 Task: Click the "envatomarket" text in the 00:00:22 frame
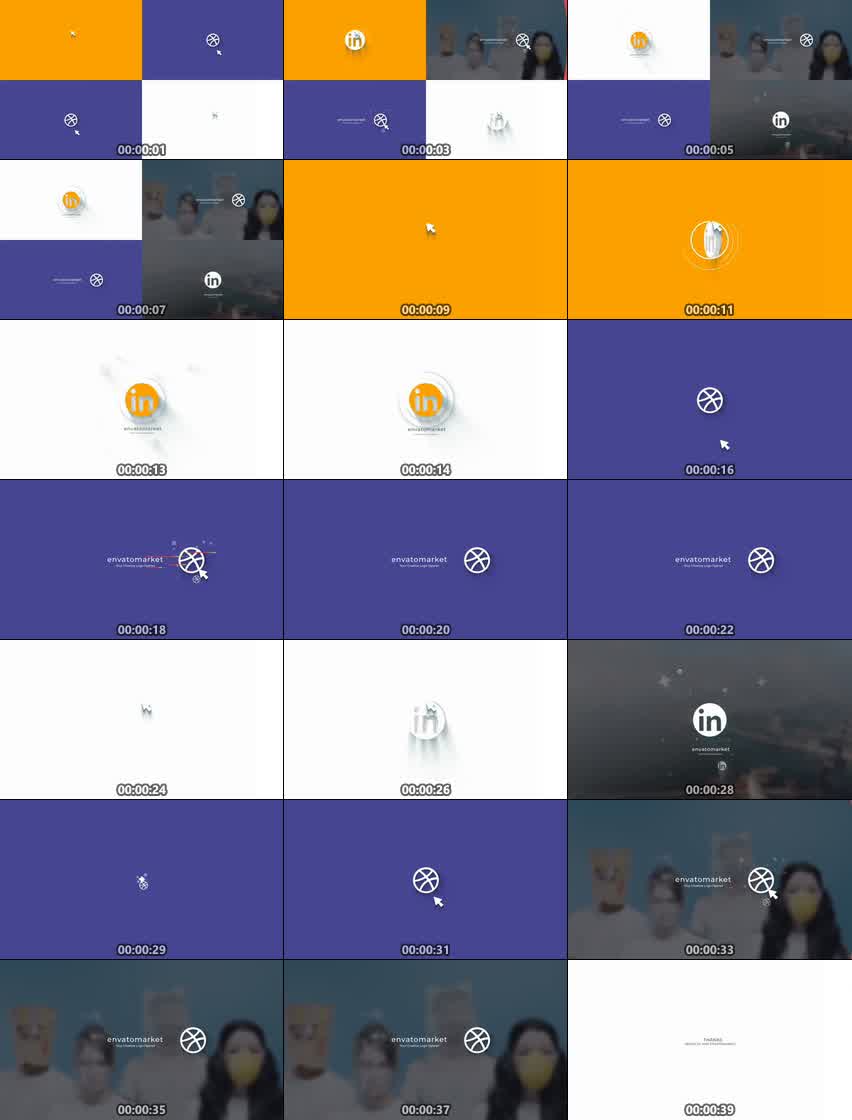coord(703,559)
